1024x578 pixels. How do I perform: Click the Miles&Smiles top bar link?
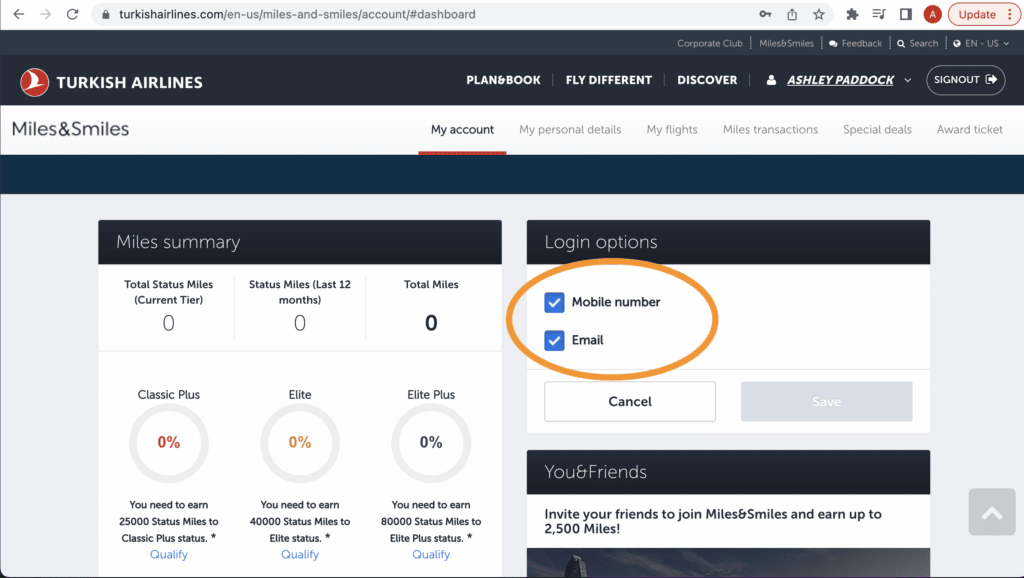[786, 44]
